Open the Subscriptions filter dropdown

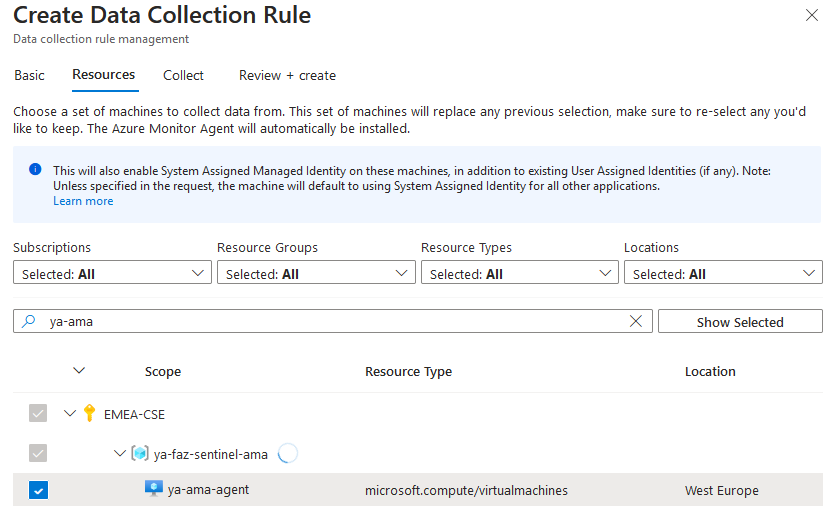click(112, 273)
